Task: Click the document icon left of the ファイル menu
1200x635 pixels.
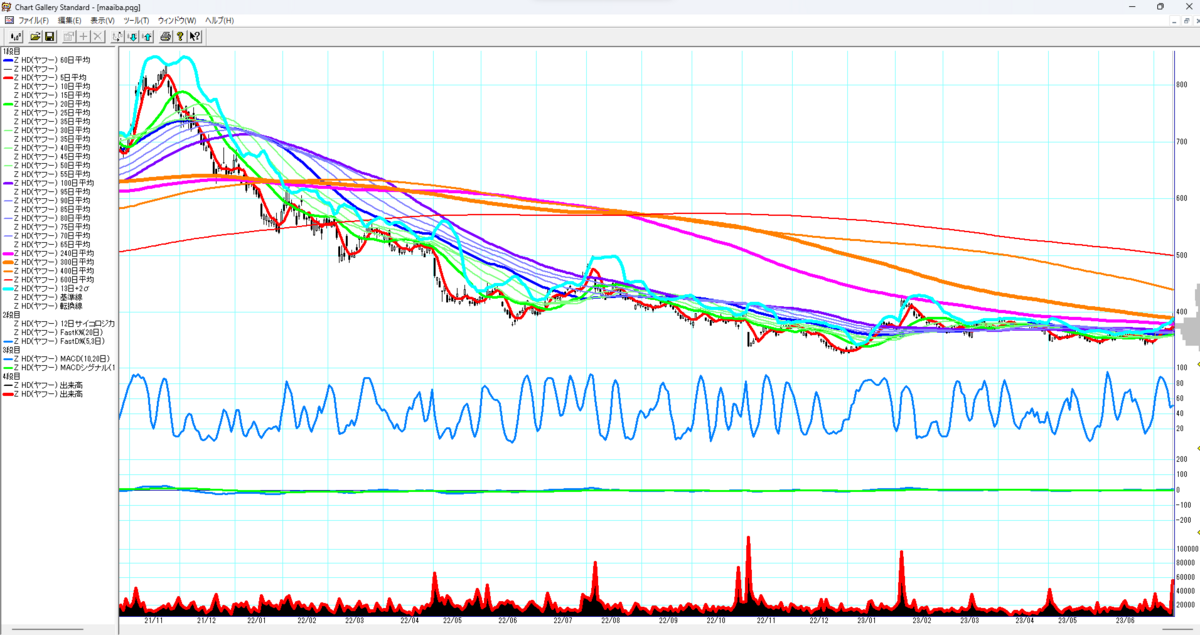Action: (x=9, y=20)
